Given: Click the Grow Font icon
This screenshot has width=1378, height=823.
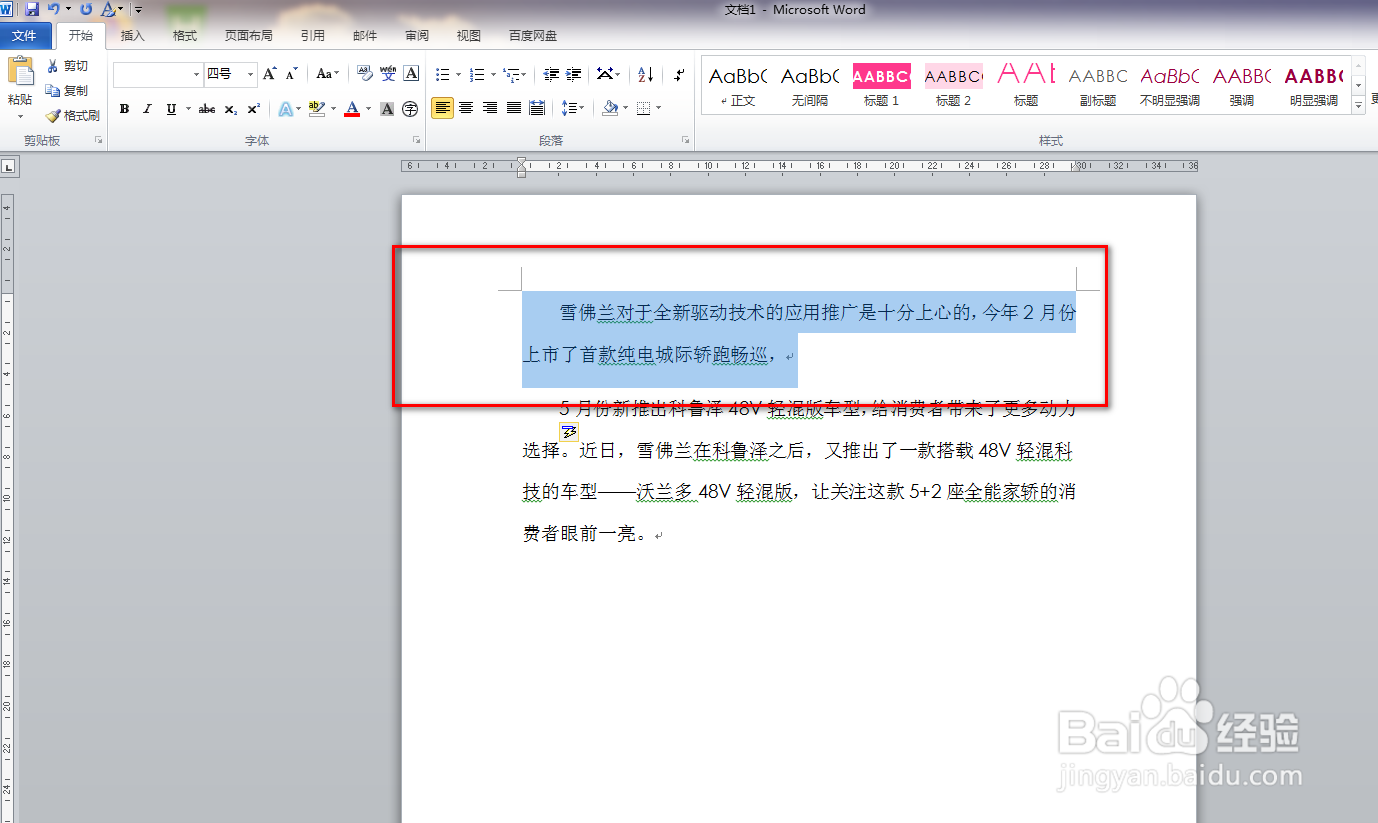Looking at the screenshot, I should pos(270,74).
